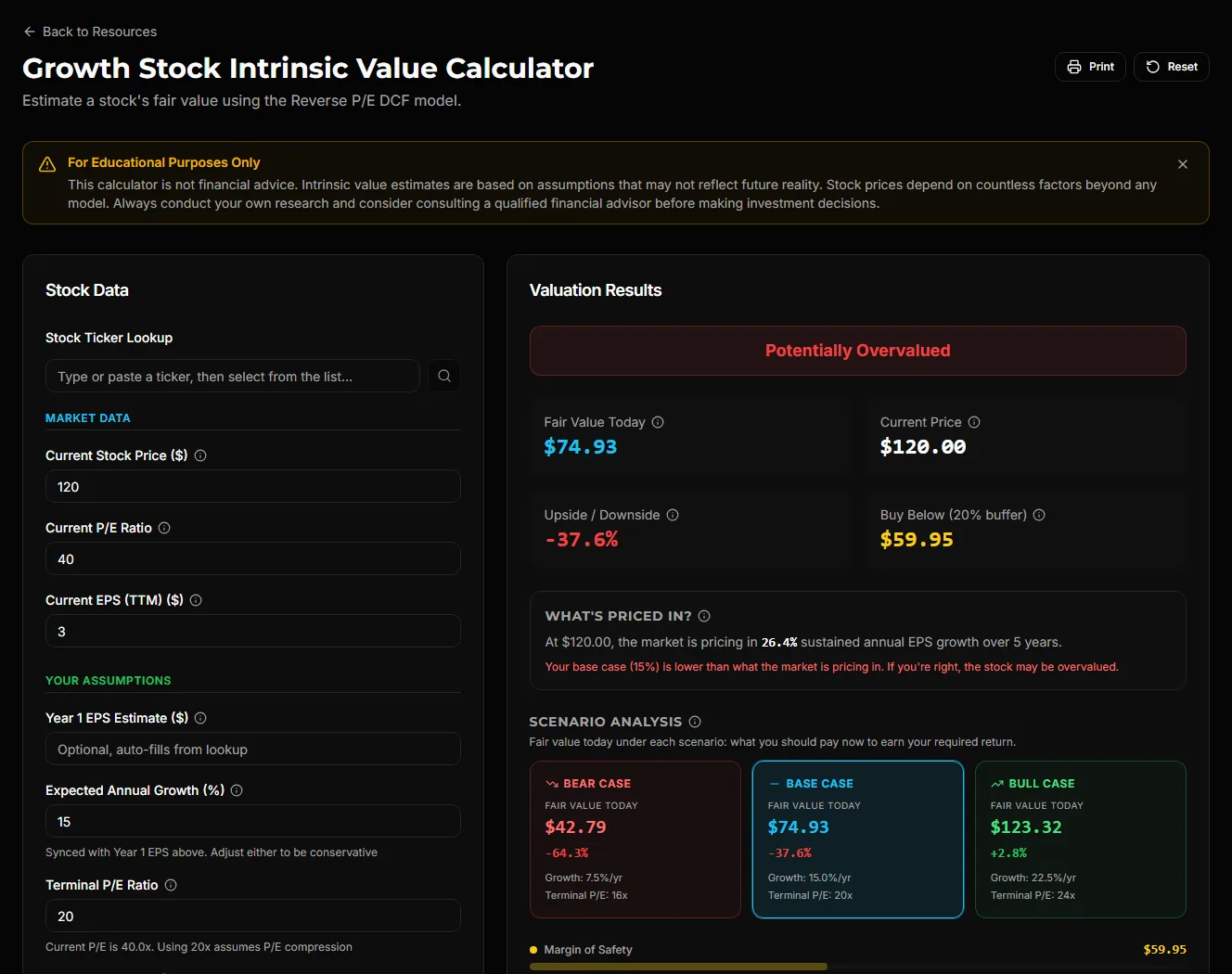Screen dimensions: 1232x974
Task: Show info for Scenario Analysis
Action: (695, 722)
